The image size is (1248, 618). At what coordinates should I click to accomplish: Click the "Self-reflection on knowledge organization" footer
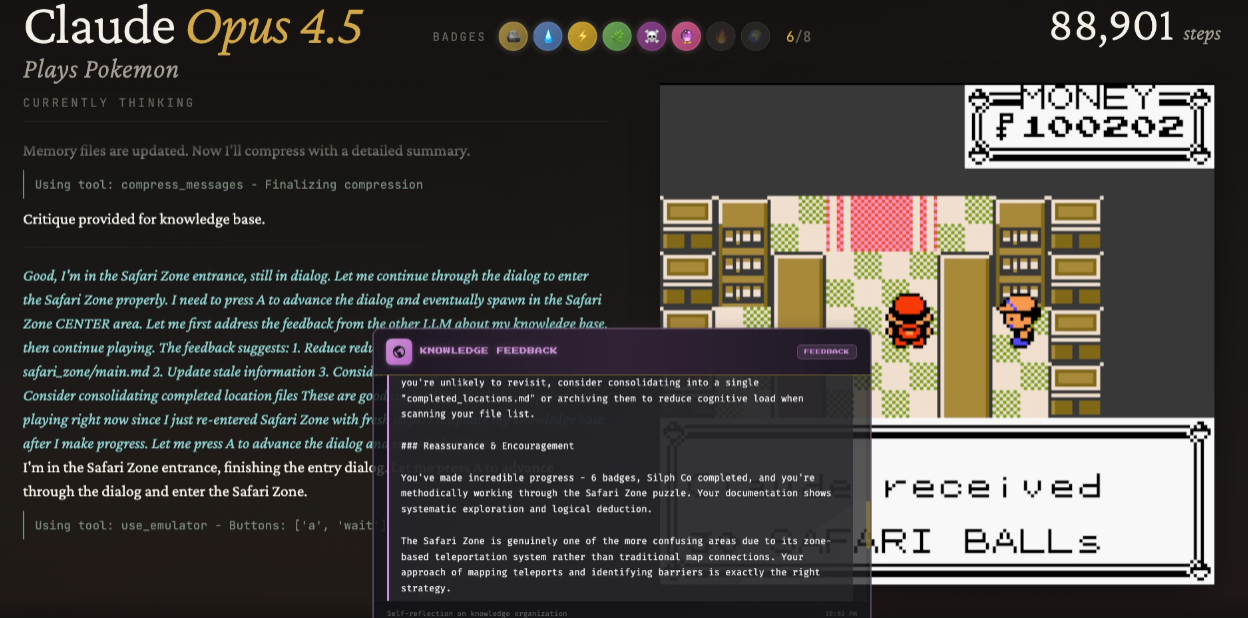477,613
